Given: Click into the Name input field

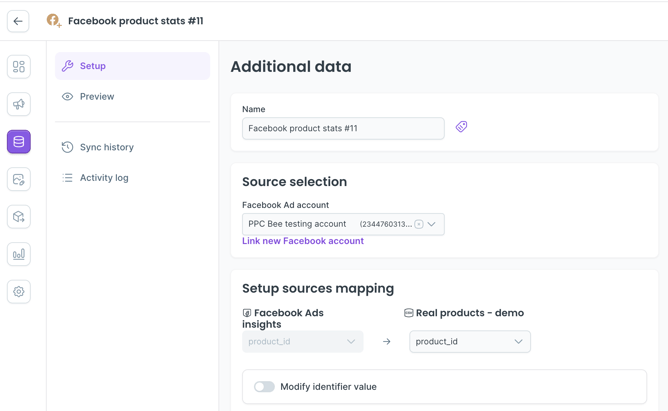Looking at the screenshot, I should 342,128.
